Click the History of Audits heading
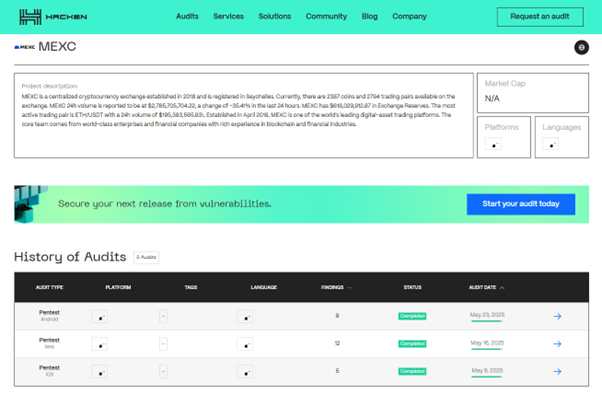This screenshot has height=395, width=602. click(70, 257)
